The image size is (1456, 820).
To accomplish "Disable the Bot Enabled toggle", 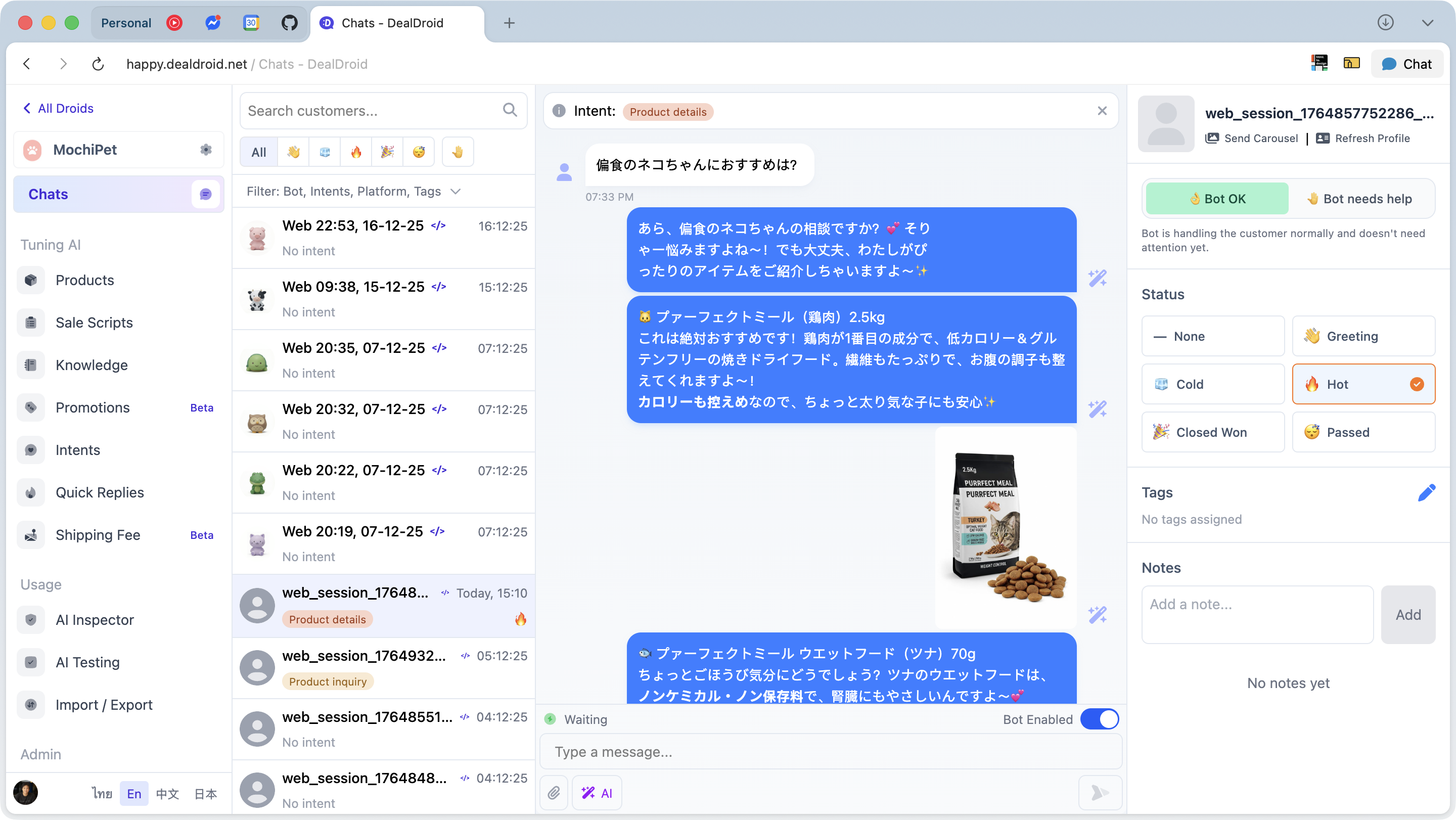I will (1100, 719).
